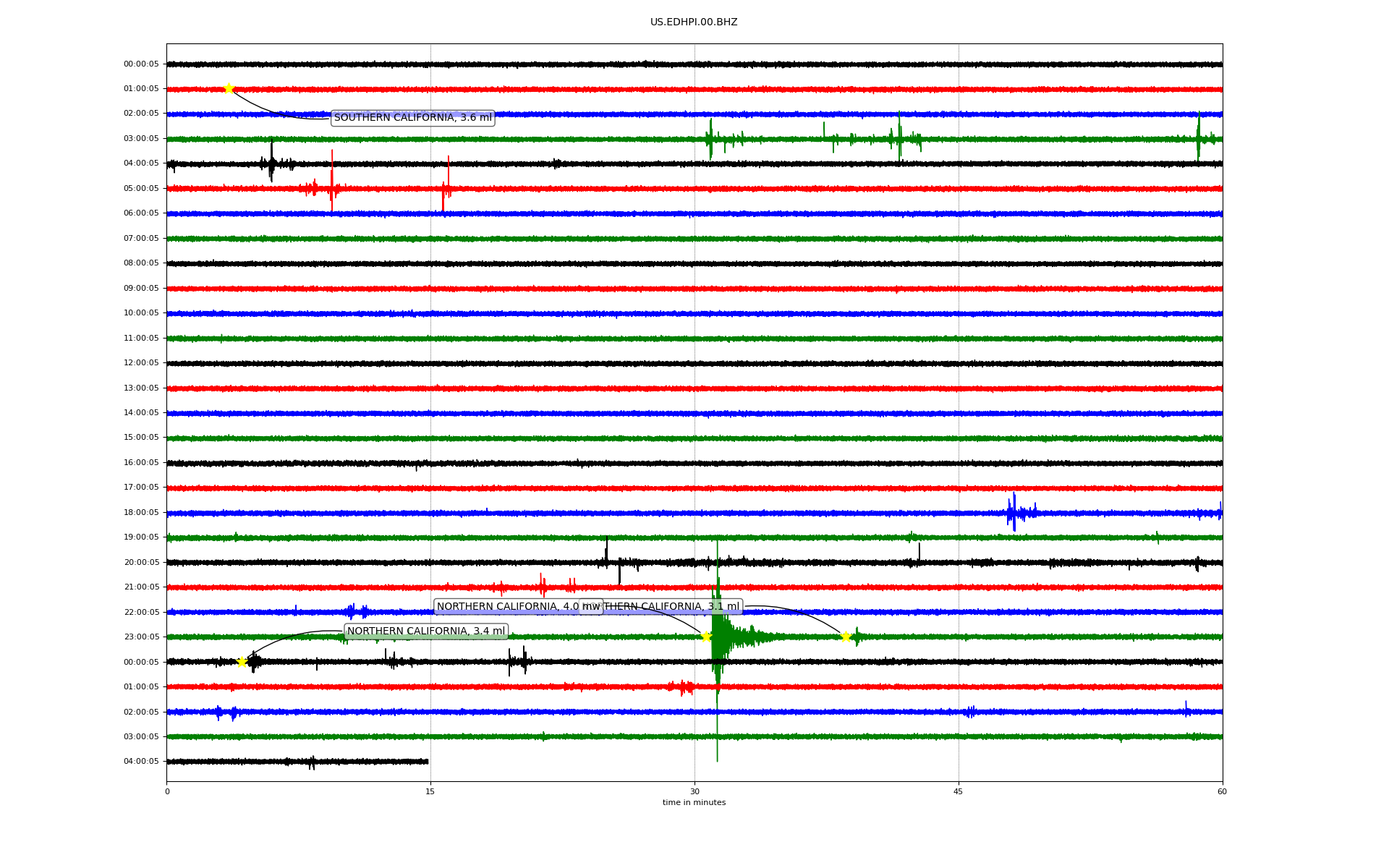
Task: Click the star marker at the large green earthquake onset
Action: tap(706, 637)
